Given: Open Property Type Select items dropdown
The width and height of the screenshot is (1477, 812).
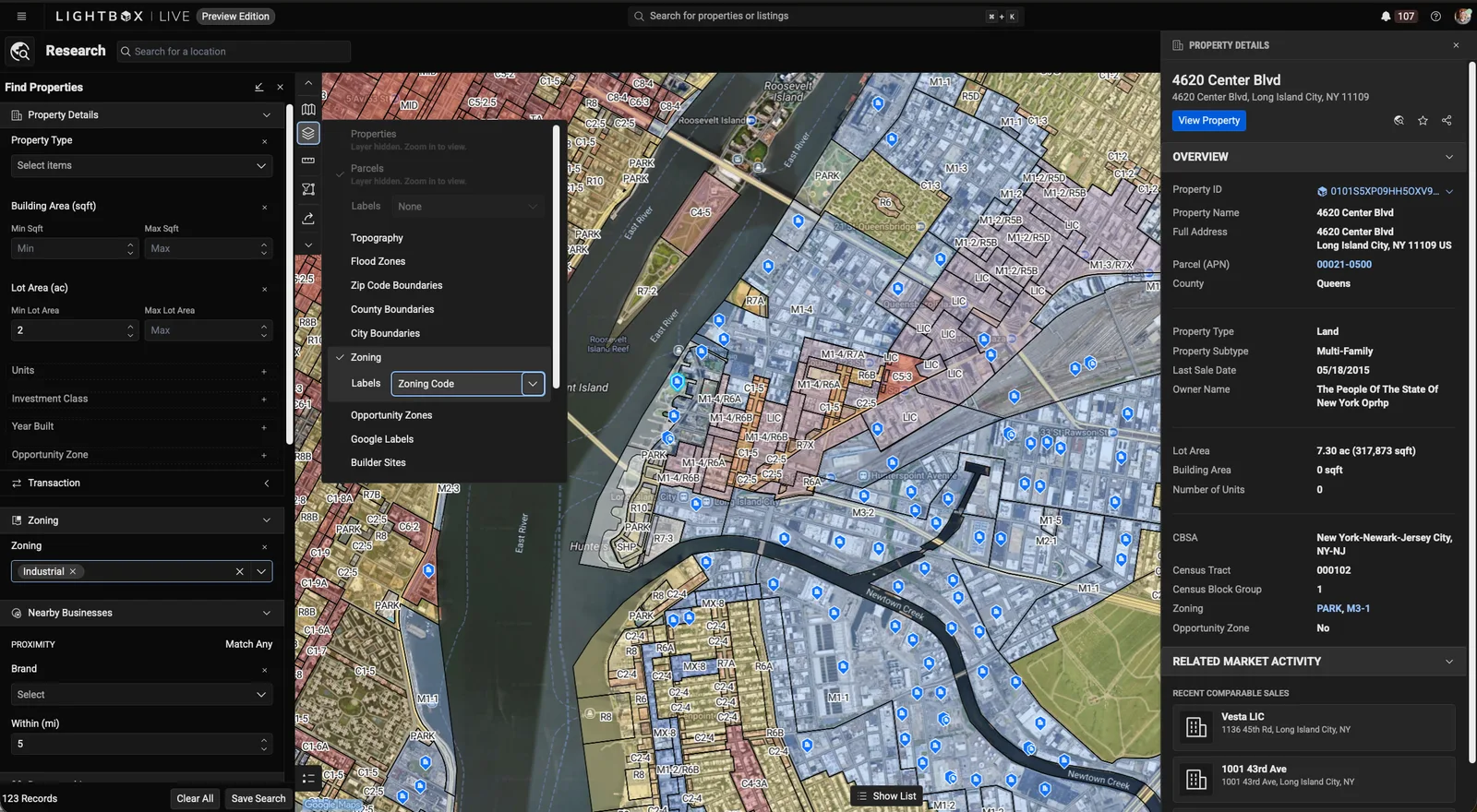Looking at the screenshot, I should [x=141, y=166].
